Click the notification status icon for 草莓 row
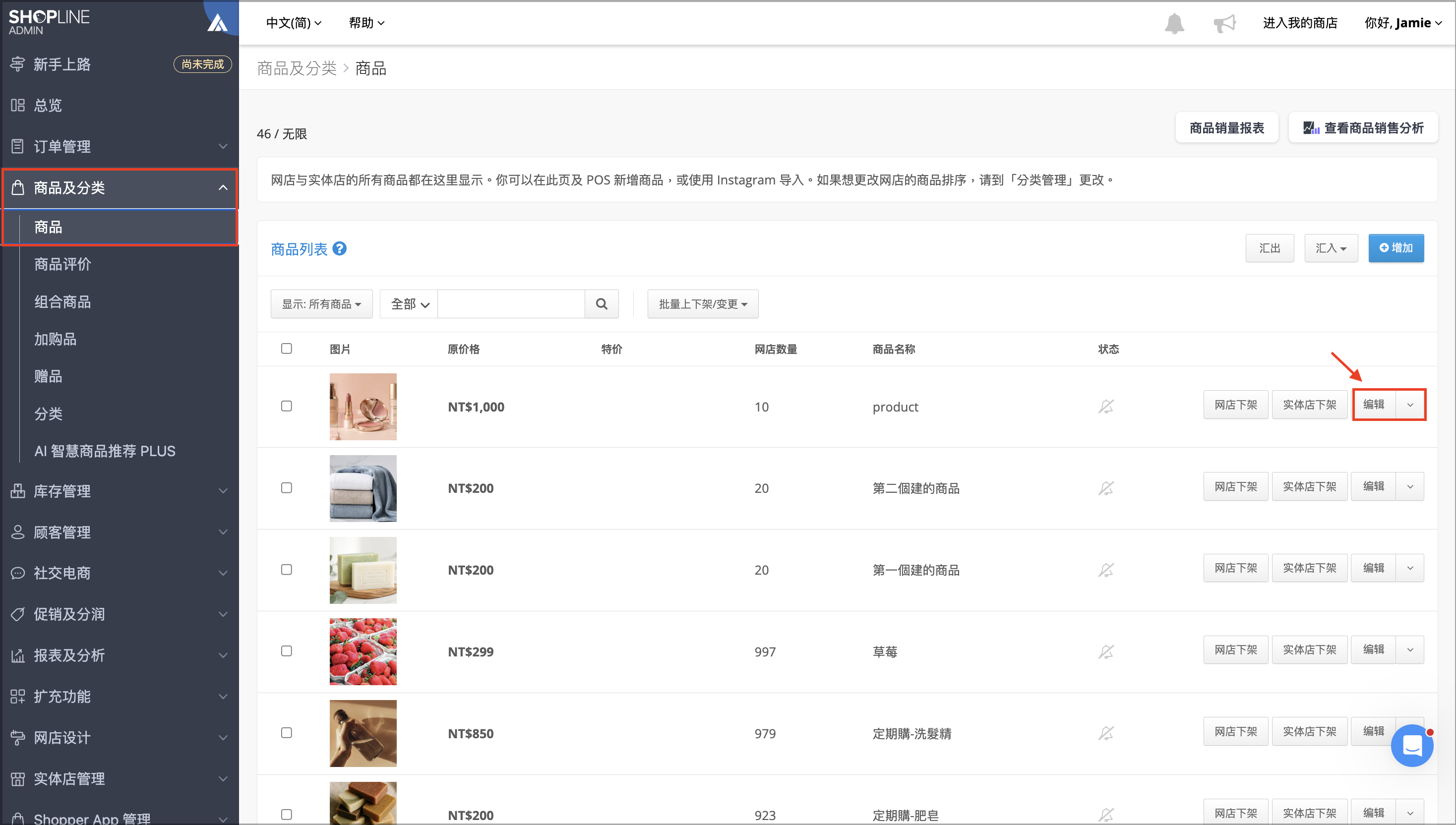 (x=1106, y=651)
